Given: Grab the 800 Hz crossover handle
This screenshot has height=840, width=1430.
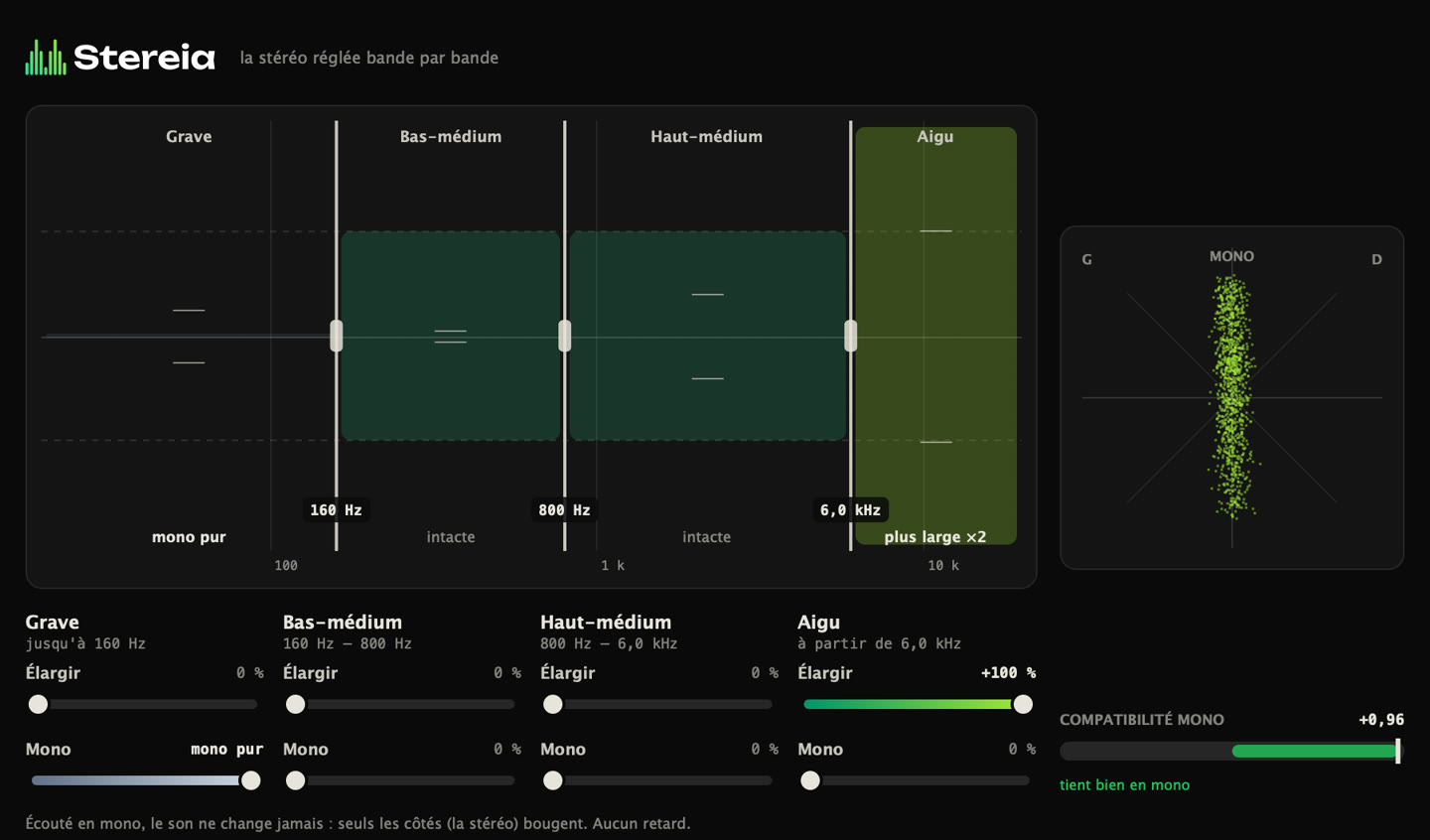Looking at the screenshot, I should (x=565, y=336).
